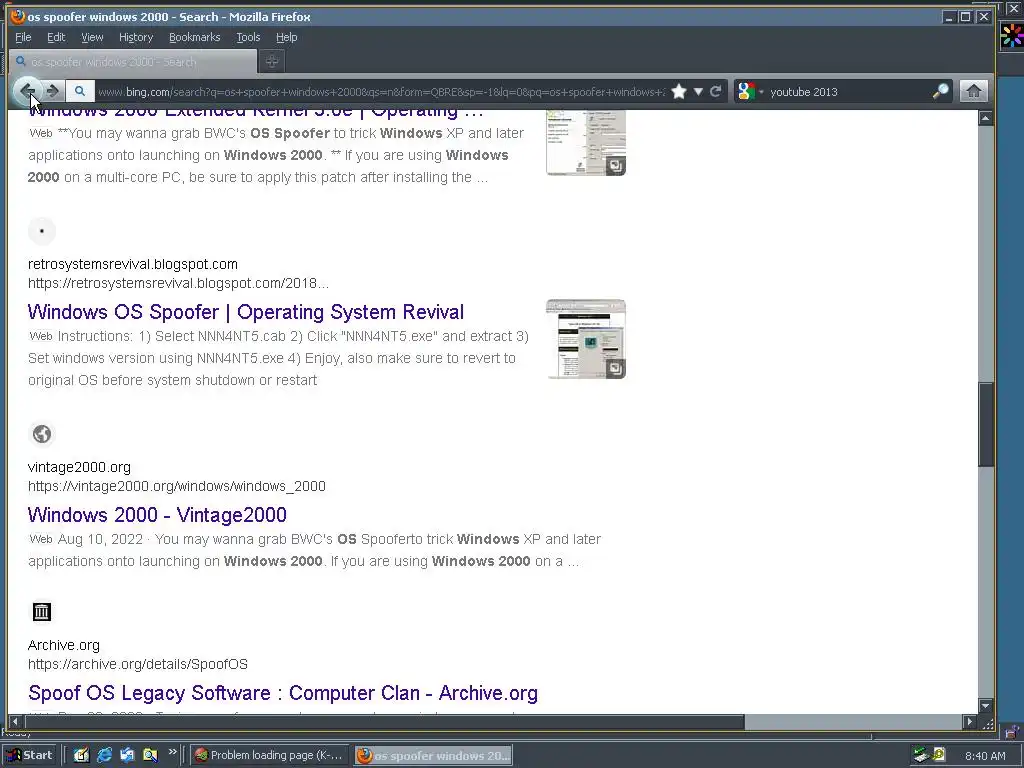The image size is (1024, 768).
Task: Click the retrosystemsrevival.blogspot.com site name
Action: tap(133, 264)
